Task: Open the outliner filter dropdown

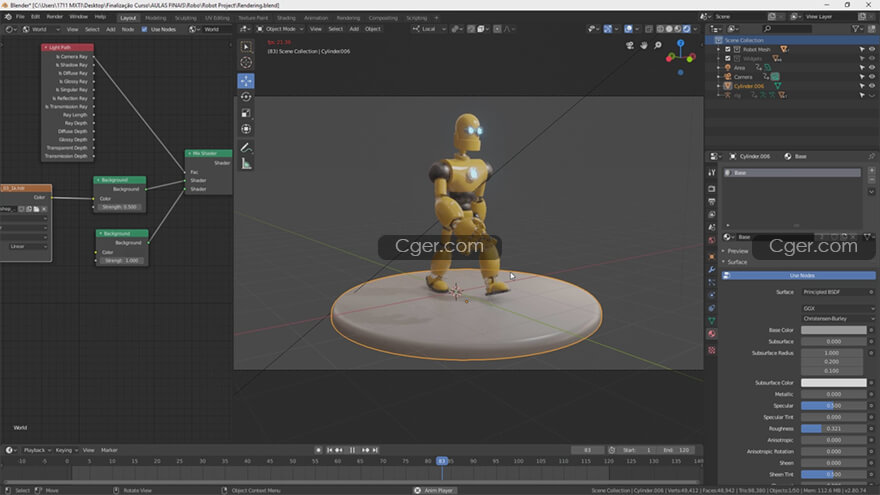Action: click(858, 29)
